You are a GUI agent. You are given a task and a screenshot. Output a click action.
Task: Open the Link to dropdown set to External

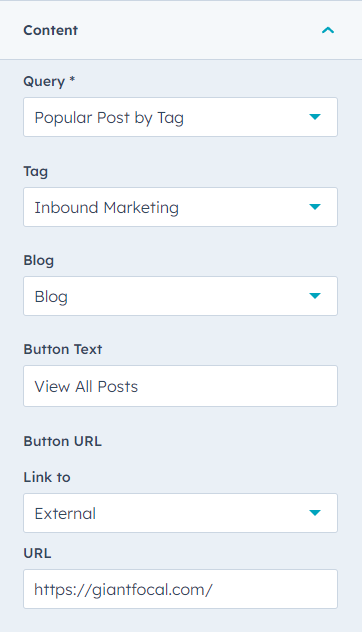180,513
